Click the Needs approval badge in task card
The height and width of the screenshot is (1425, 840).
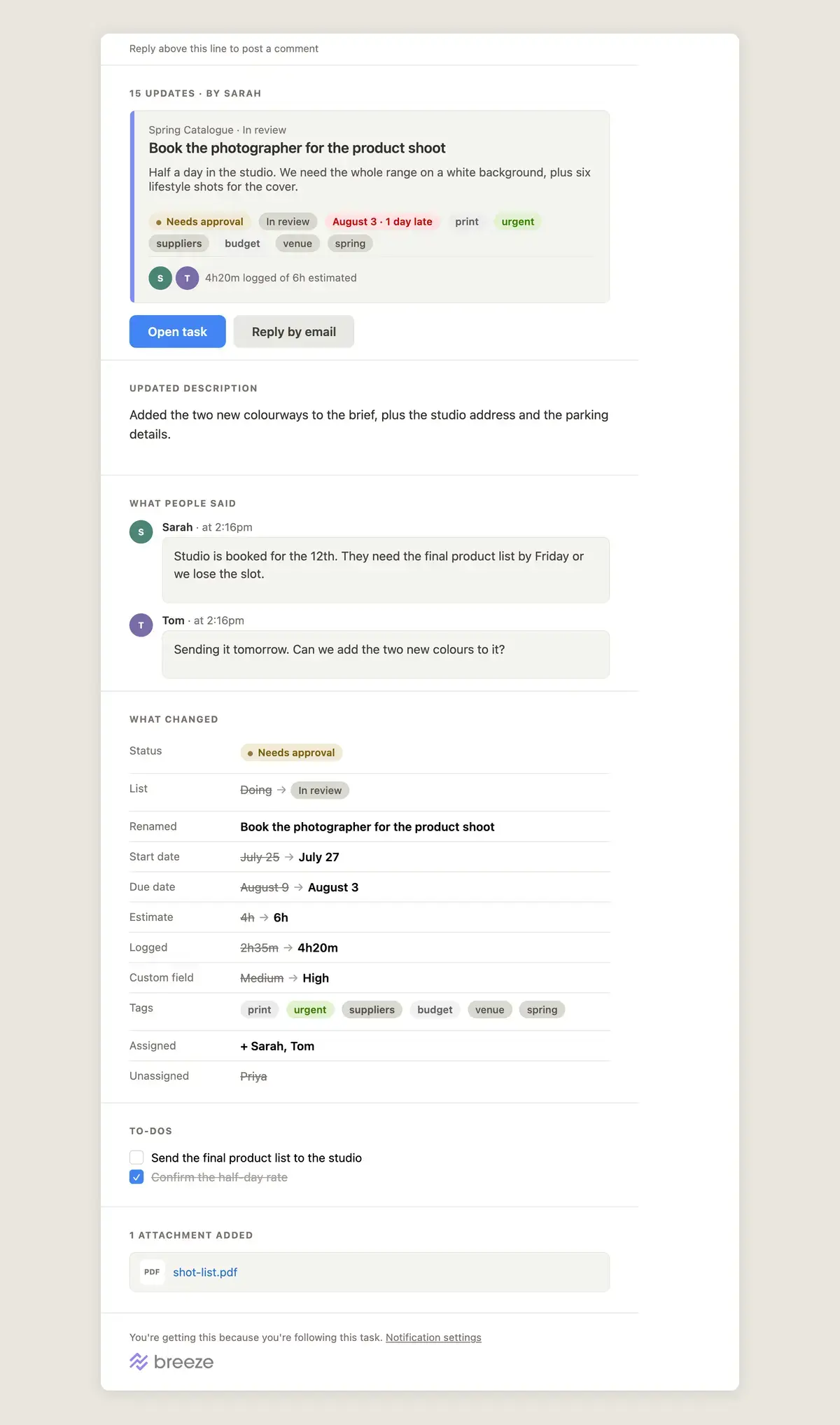(x=199, y=221)
